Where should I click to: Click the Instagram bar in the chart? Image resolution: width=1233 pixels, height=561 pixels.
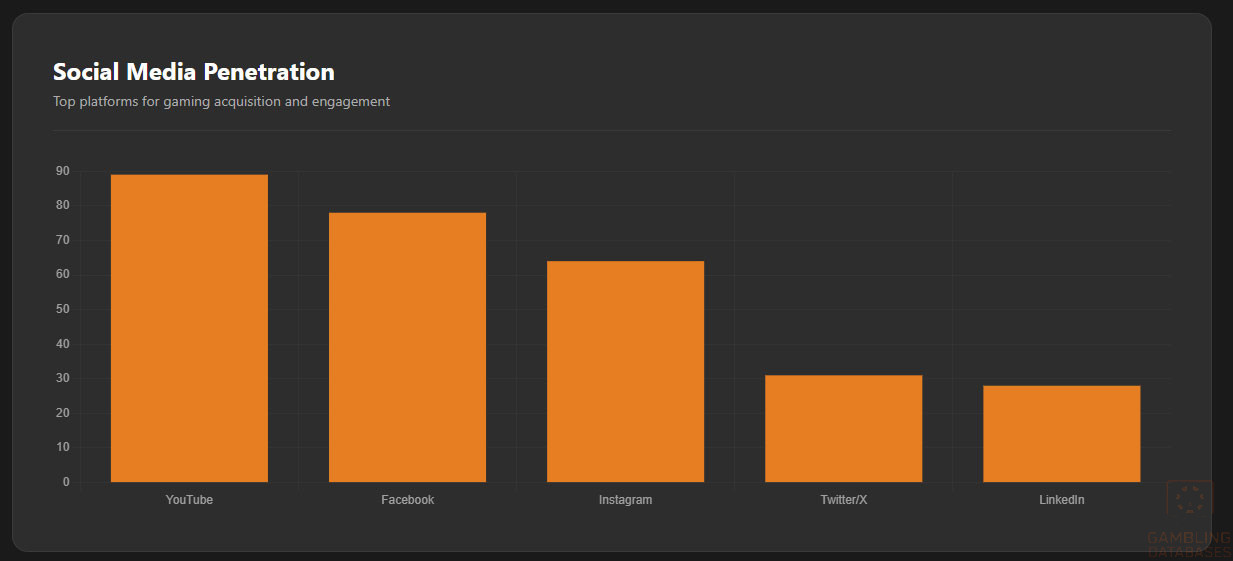tap(625, 371)
